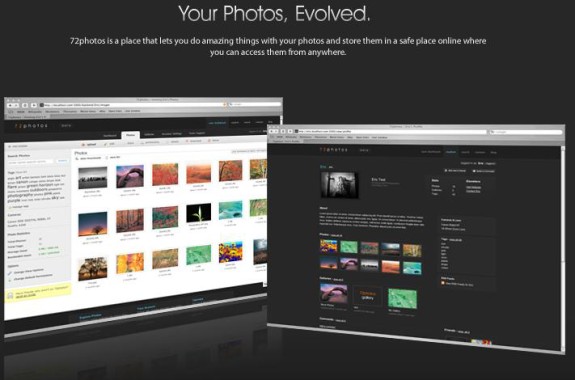Screen dimensions: 575x380
Task: Click the "photographs" tag in tag cloud
Action: (21, 196)
